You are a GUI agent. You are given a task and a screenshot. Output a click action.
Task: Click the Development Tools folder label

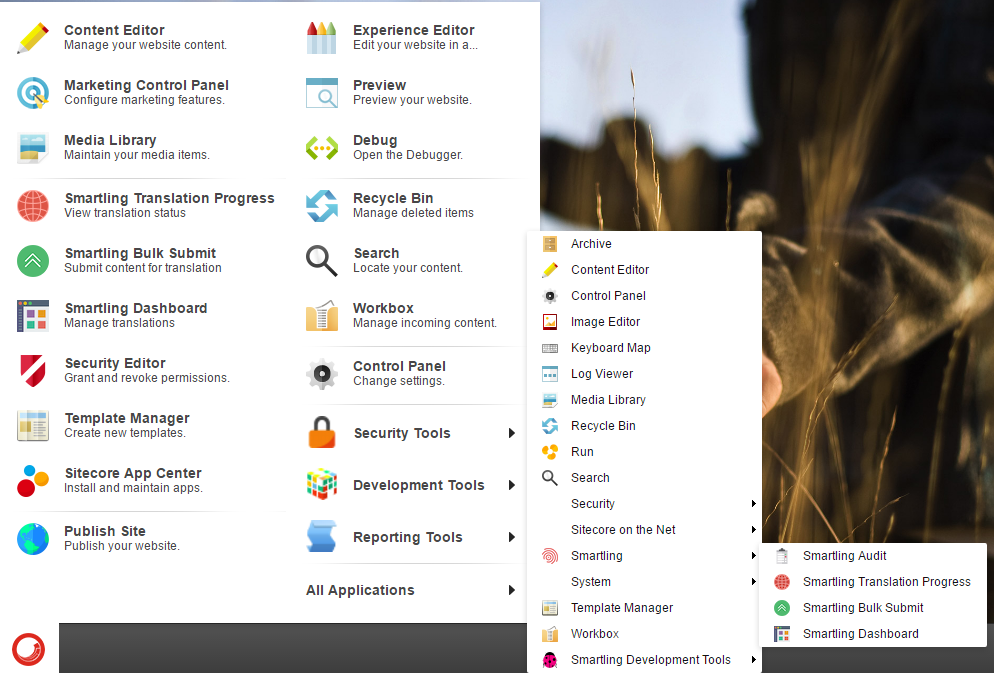(x=418, y=485)
